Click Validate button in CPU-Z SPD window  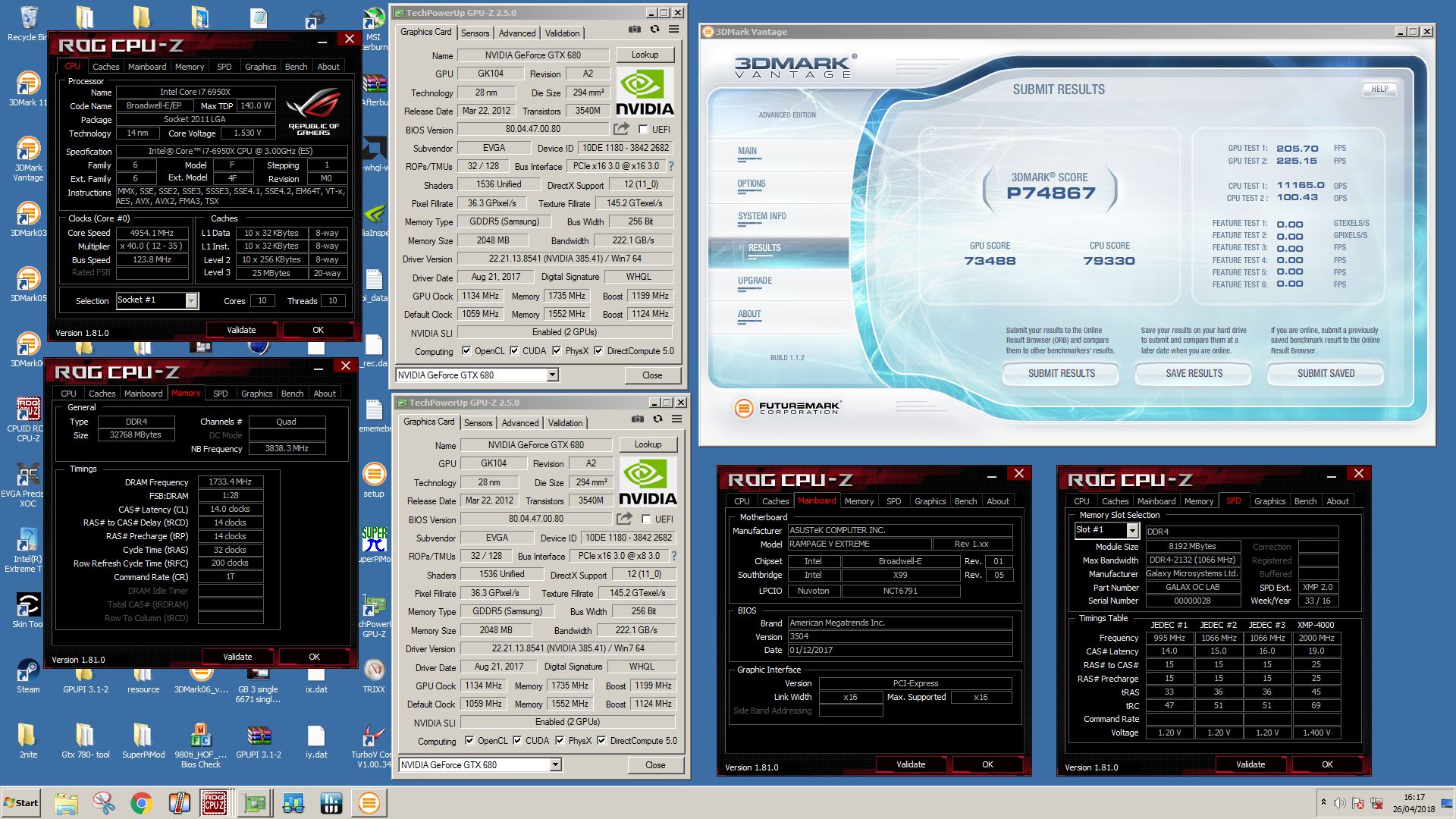(1250, 764)
